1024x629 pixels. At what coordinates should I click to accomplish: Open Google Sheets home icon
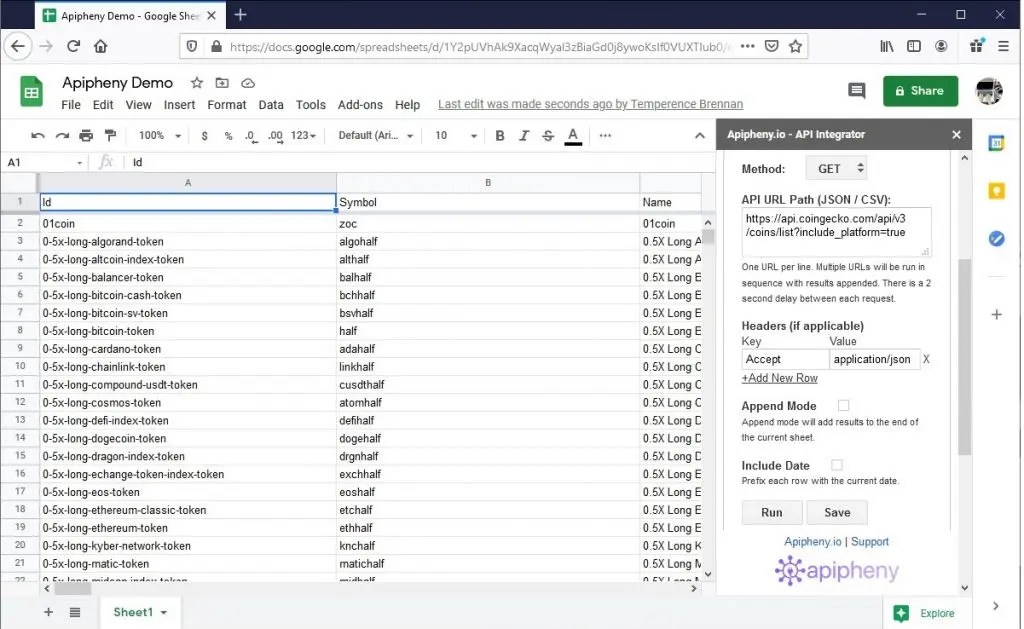point(31,91)
